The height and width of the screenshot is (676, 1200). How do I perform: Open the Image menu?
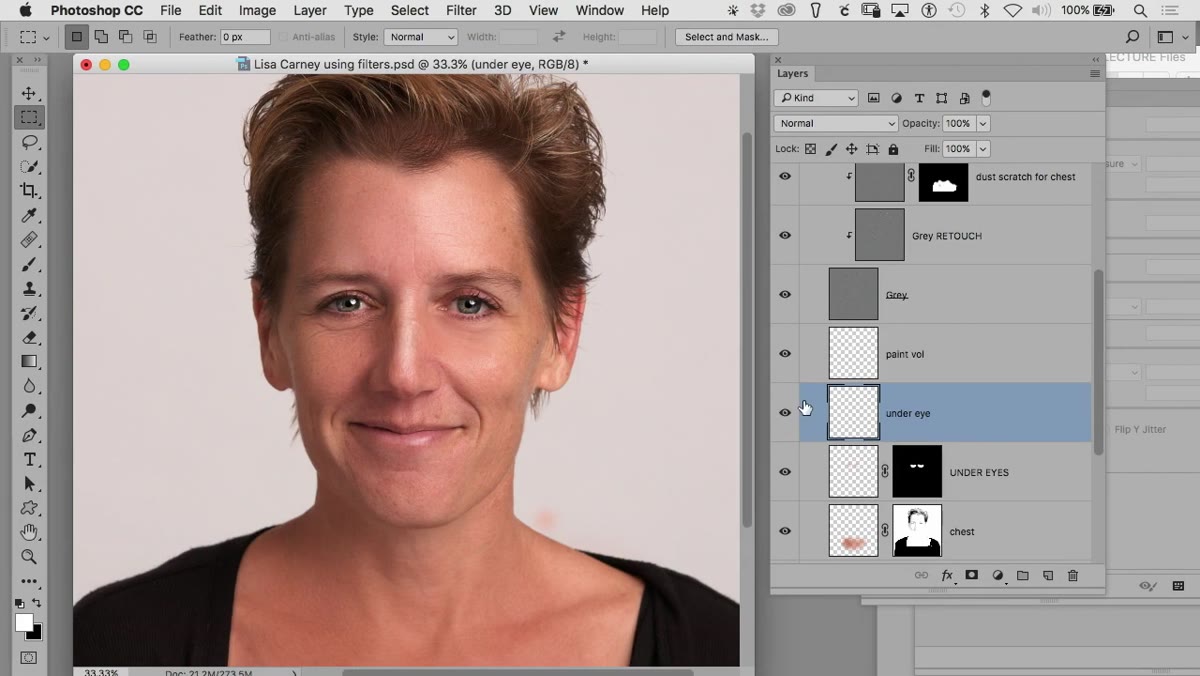tap(257, 10)
